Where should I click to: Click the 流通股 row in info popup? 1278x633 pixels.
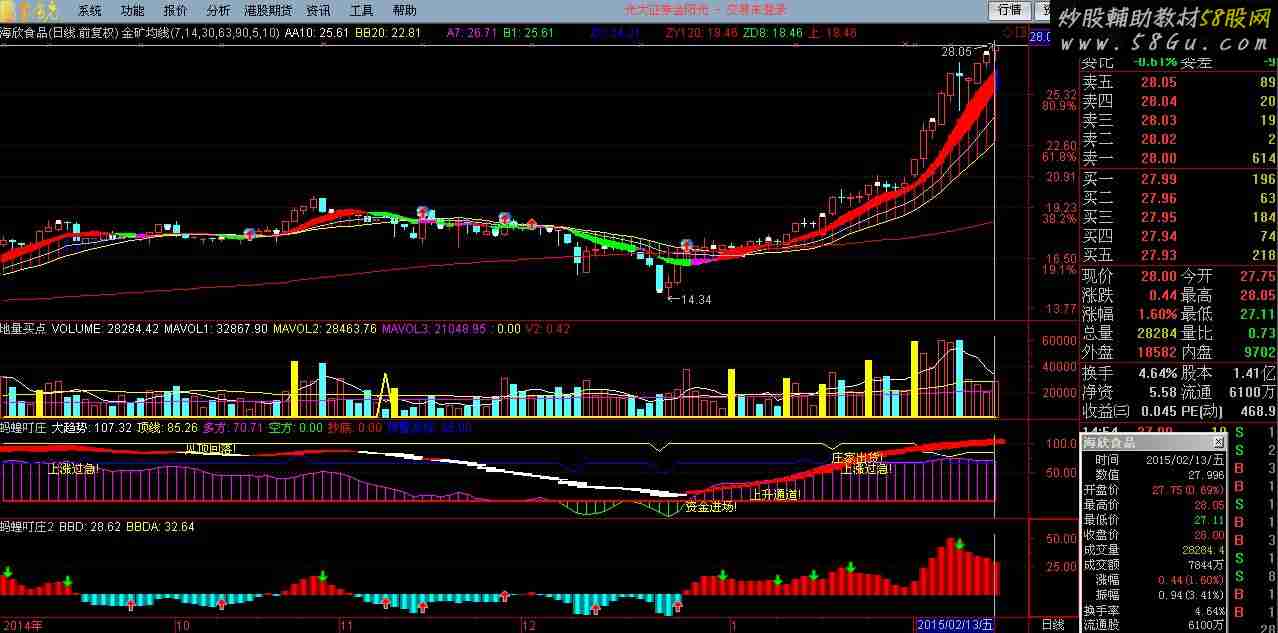pos(1155,626)
